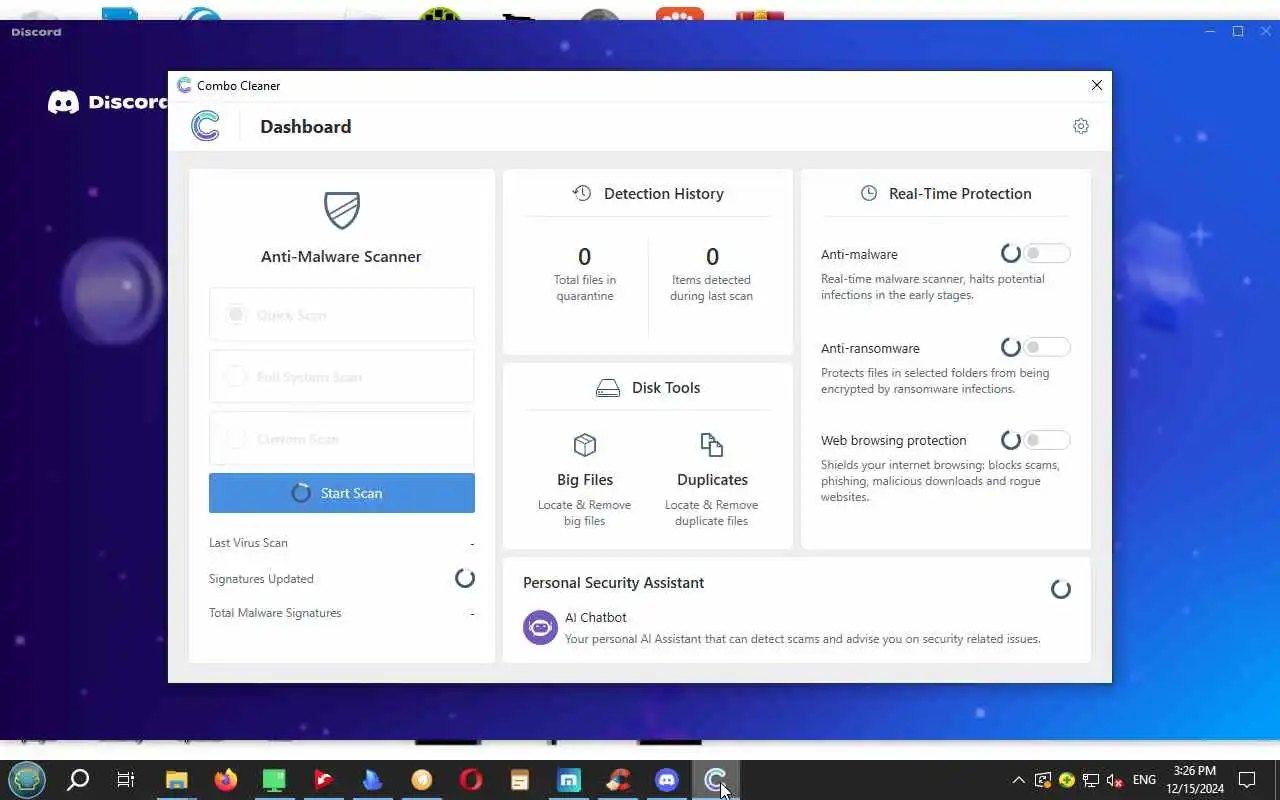Click the 'Last Virus Scan' row
The width and height of the screenshot is (1280, 800).
click(342, 543)
